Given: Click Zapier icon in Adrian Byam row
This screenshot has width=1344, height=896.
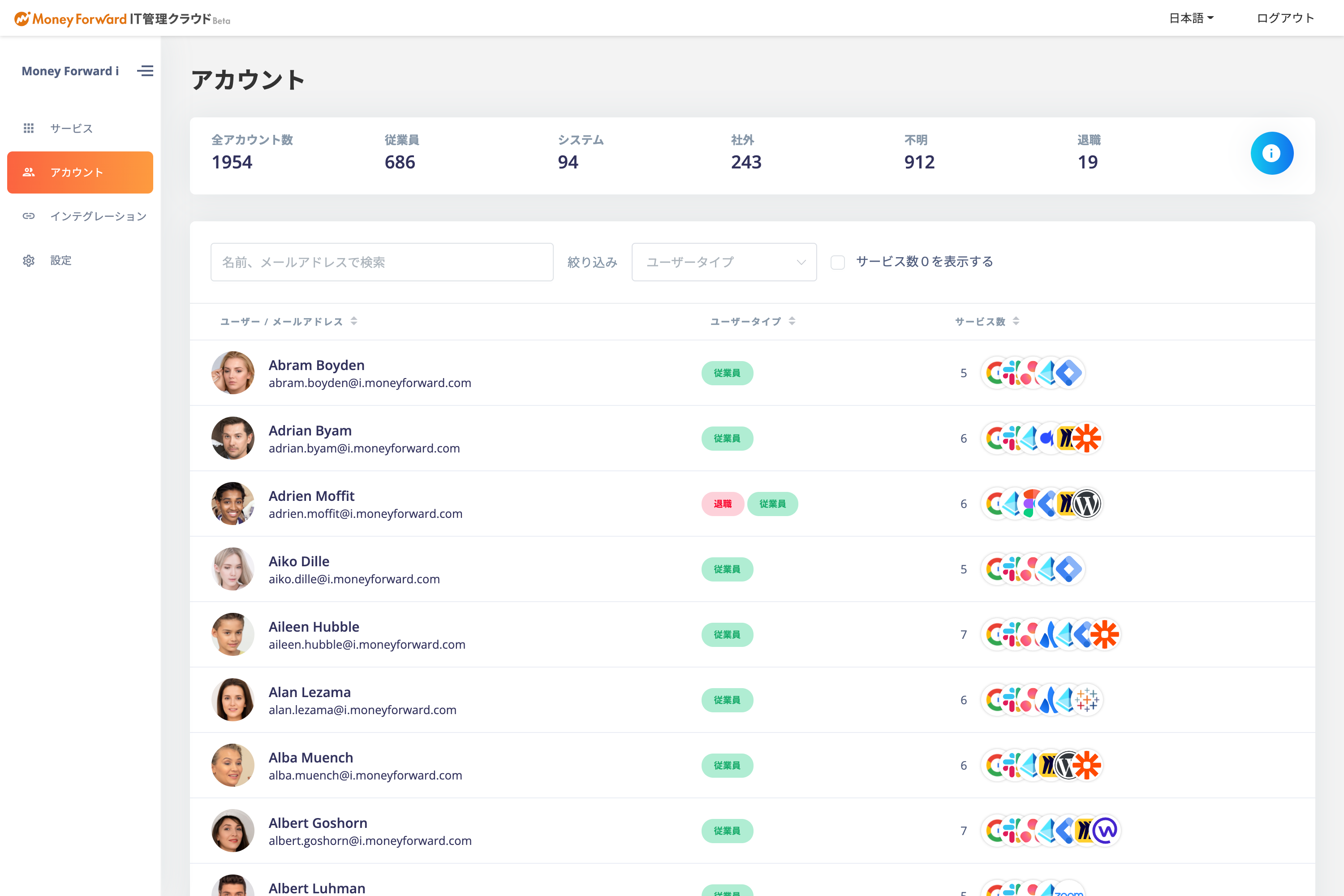Looking at the screenshot, I should (x=1086, y=438).
